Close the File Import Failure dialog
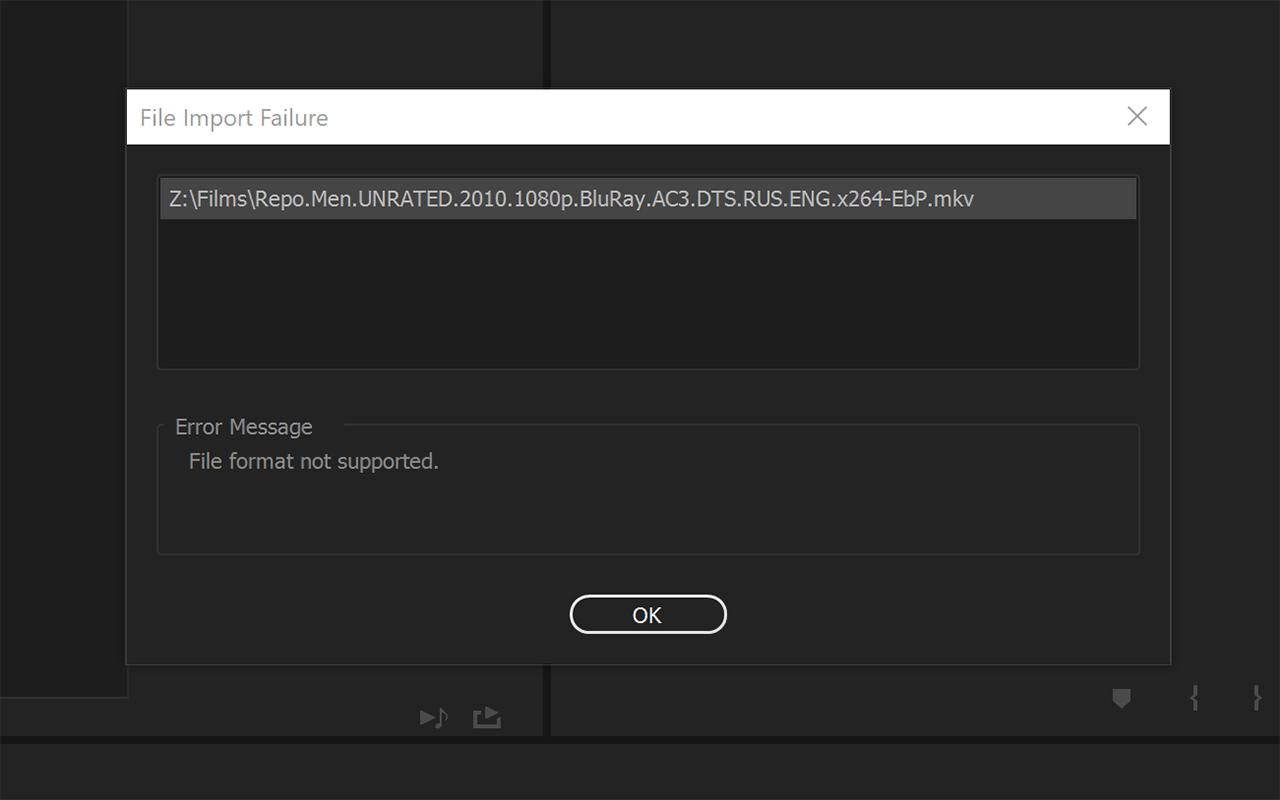The width and height of the screenshot is (1280, 800). coord(1137,116)
